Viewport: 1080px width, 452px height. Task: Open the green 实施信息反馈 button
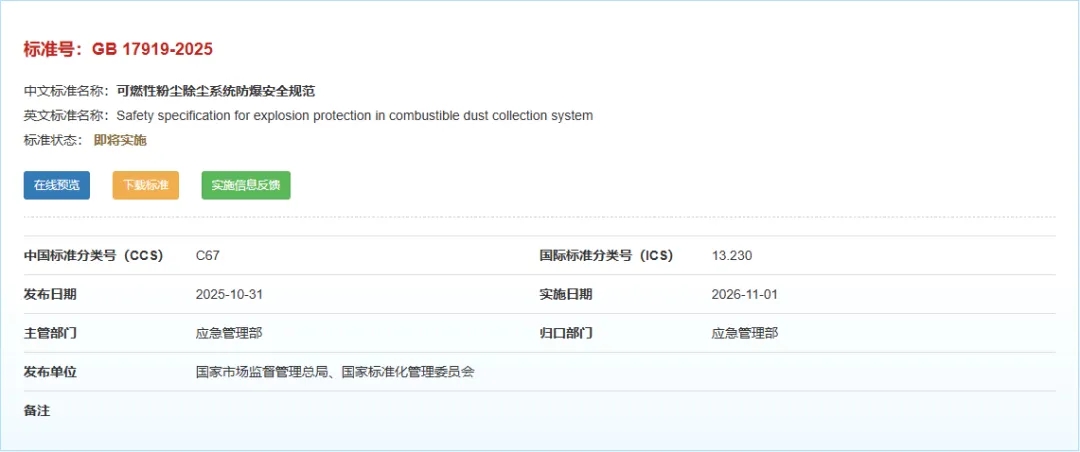(246, 185)
